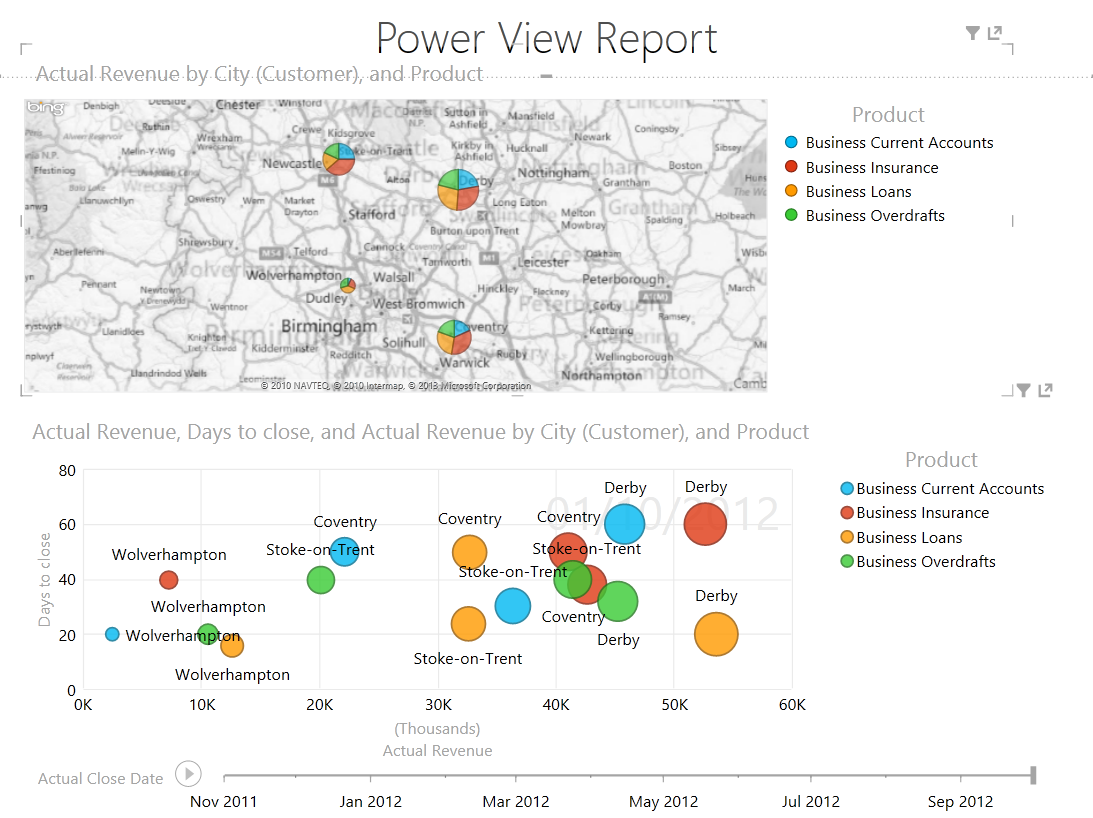Select the Stoke-on-Trent pie chart on the map

(339, 159)
